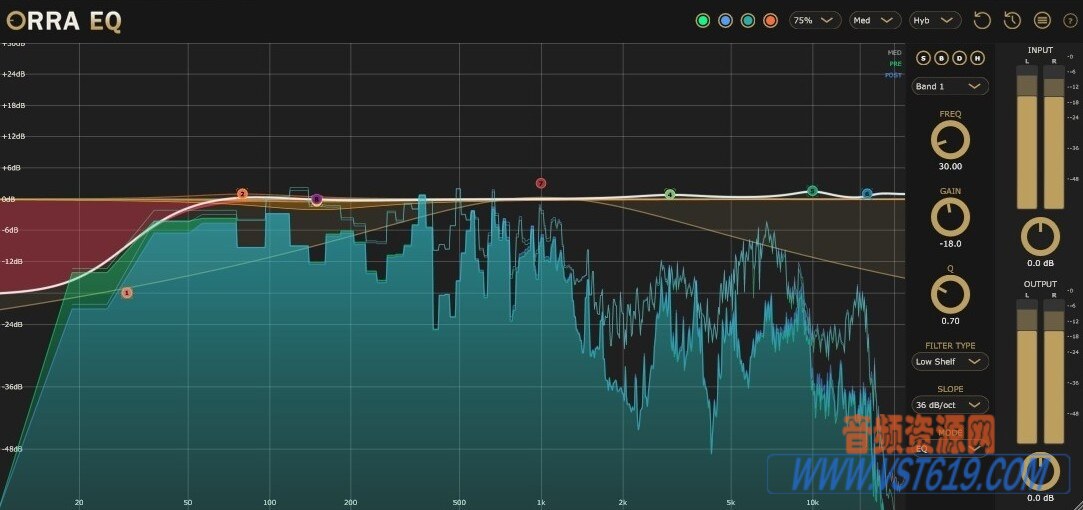Click the green color circle in header
1083x510 pixels.
point(702,21)
